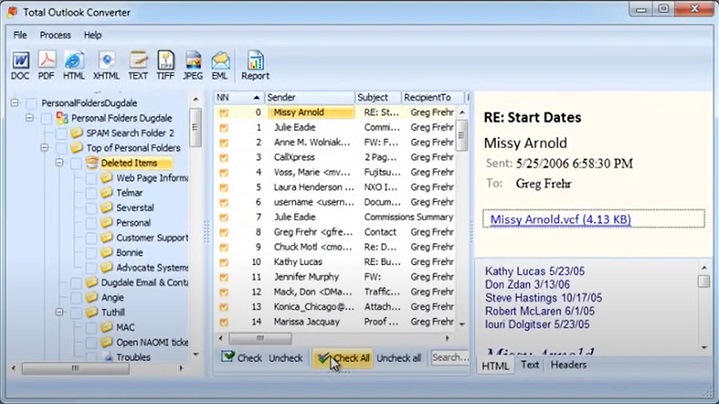Choose the HTML export icon
The image size is (719, 404).
point(74,63)
